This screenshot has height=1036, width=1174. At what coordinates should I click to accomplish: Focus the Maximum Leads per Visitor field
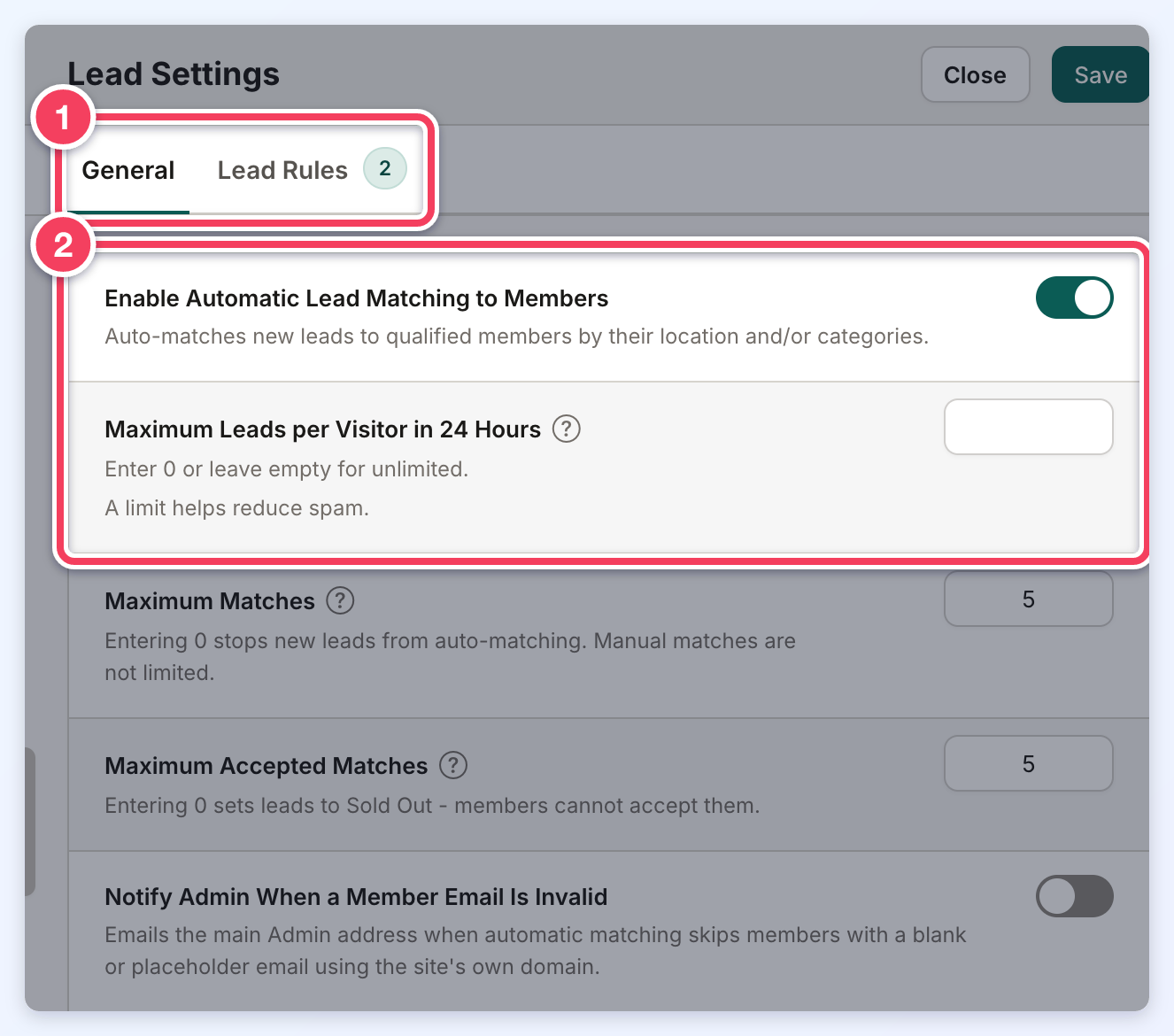click(1029, 427)
